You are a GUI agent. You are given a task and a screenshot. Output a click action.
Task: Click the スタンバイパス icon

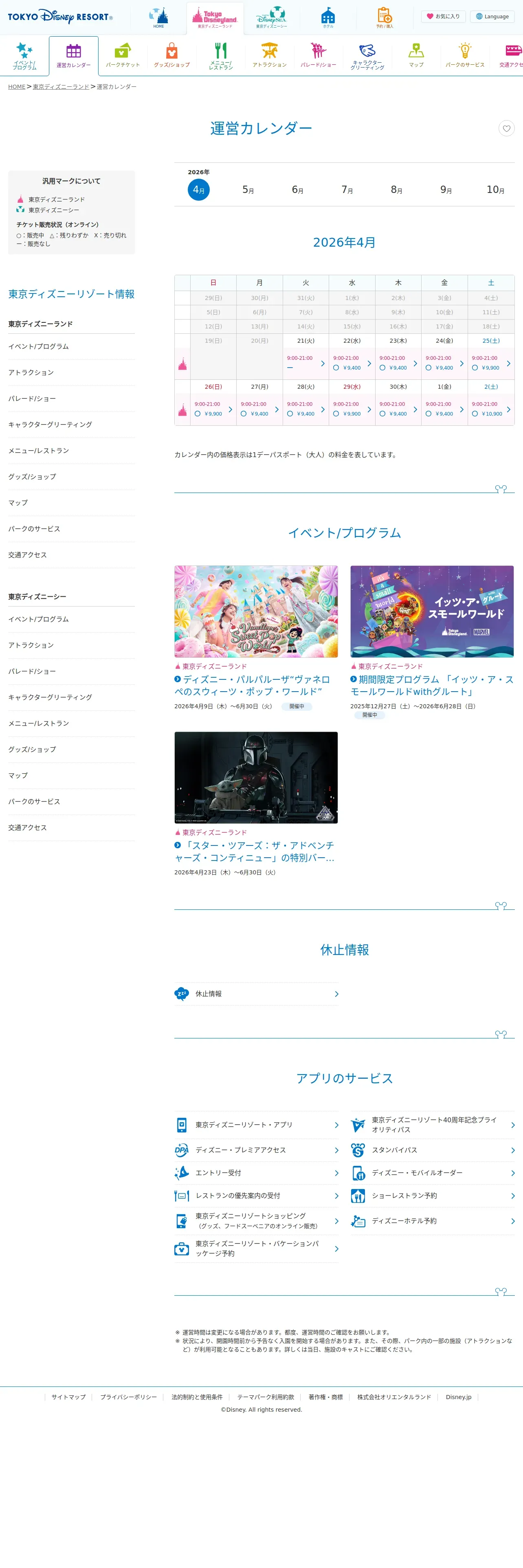(x=358, y=1150)
